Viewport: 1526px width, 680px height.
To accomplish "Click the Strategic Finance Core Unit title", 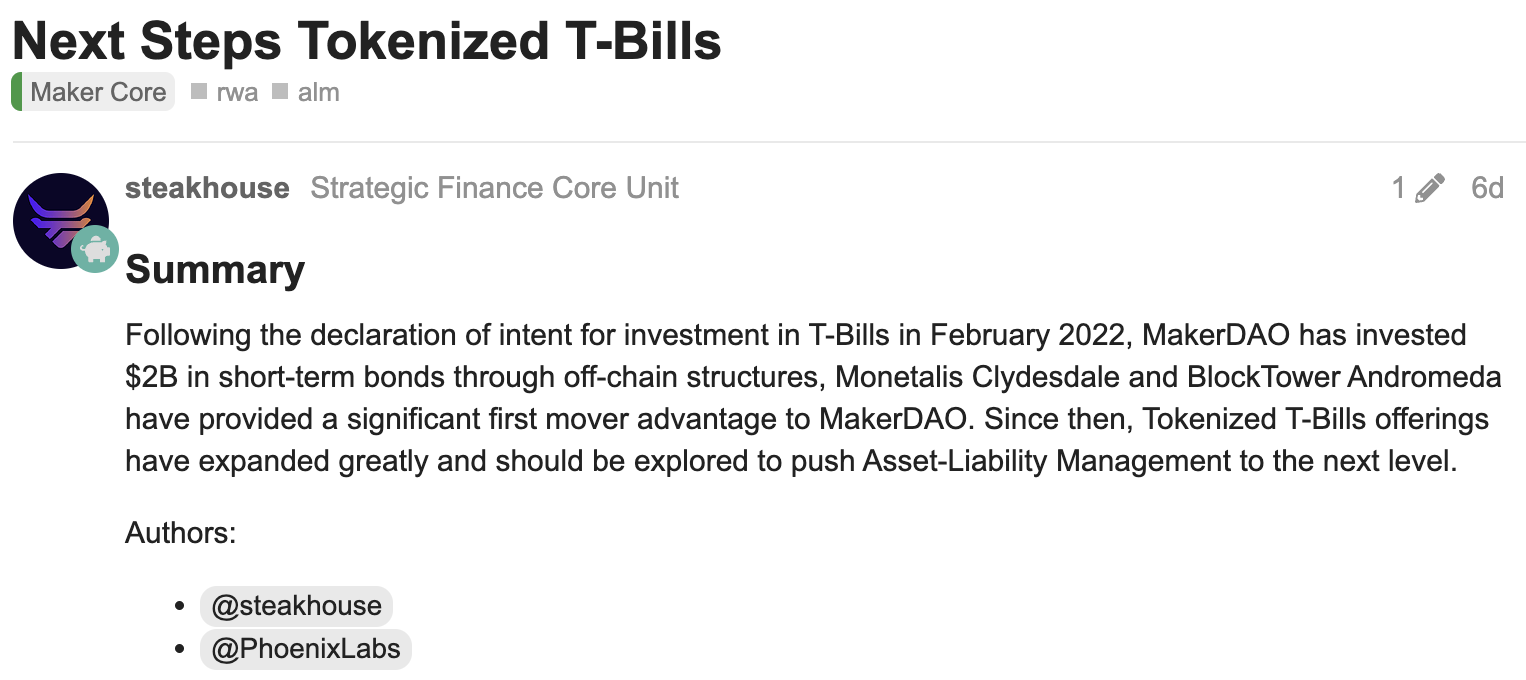I will point(494,188).
